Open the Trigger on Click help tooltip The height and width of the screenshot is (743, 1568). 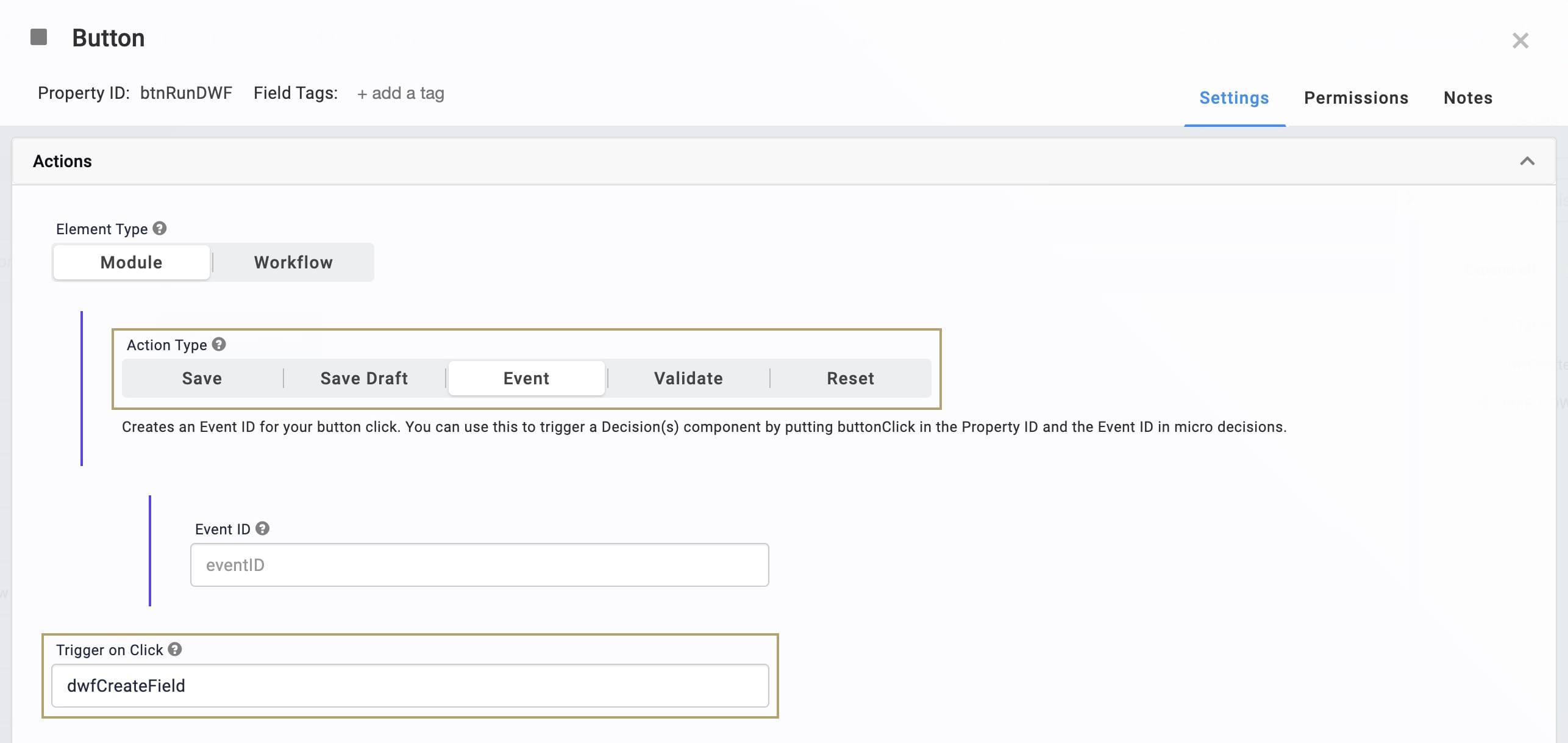pyautogui.click(x=175, y=649)
